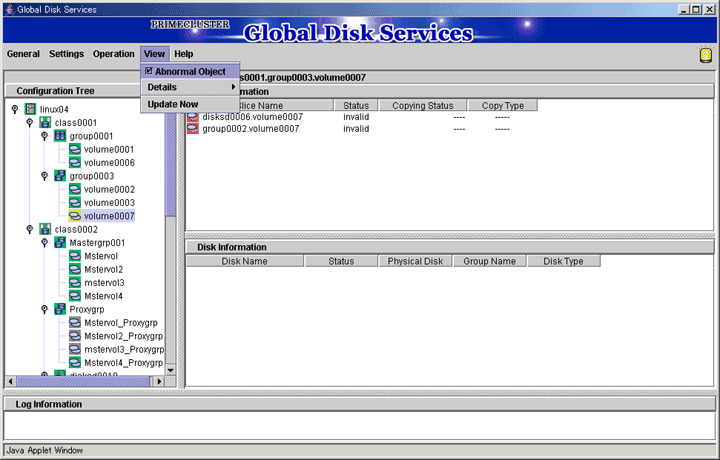Image resolution: width=720 pixels, height=460 pixels.
Task: Click the Disk Name column header
Action: [244, 261]
